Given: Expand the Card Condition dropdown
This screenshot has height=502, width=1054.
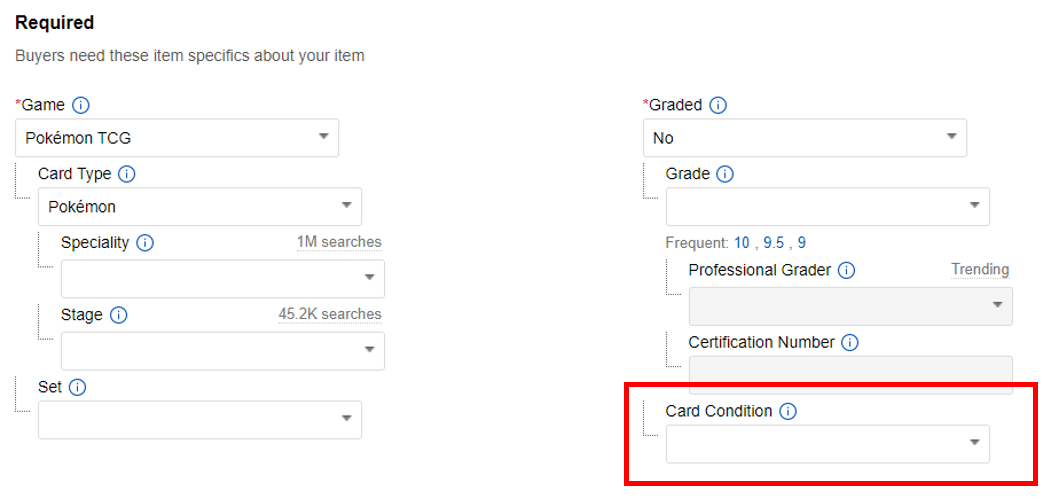Looking at the screenshot, I should (x=827, y=444).
